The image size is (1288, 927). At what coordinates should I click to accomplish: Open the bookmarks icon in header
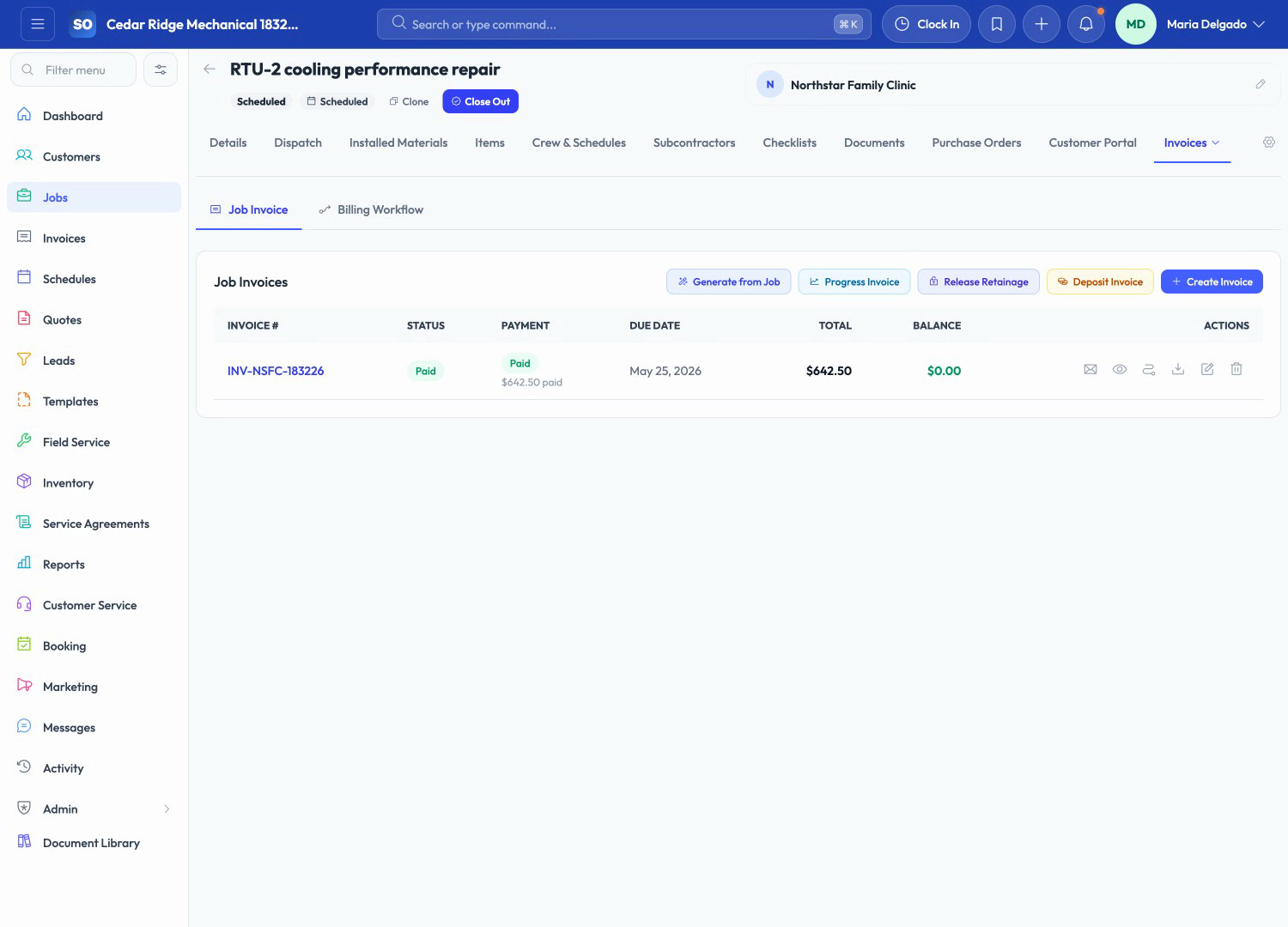point(997,24)
